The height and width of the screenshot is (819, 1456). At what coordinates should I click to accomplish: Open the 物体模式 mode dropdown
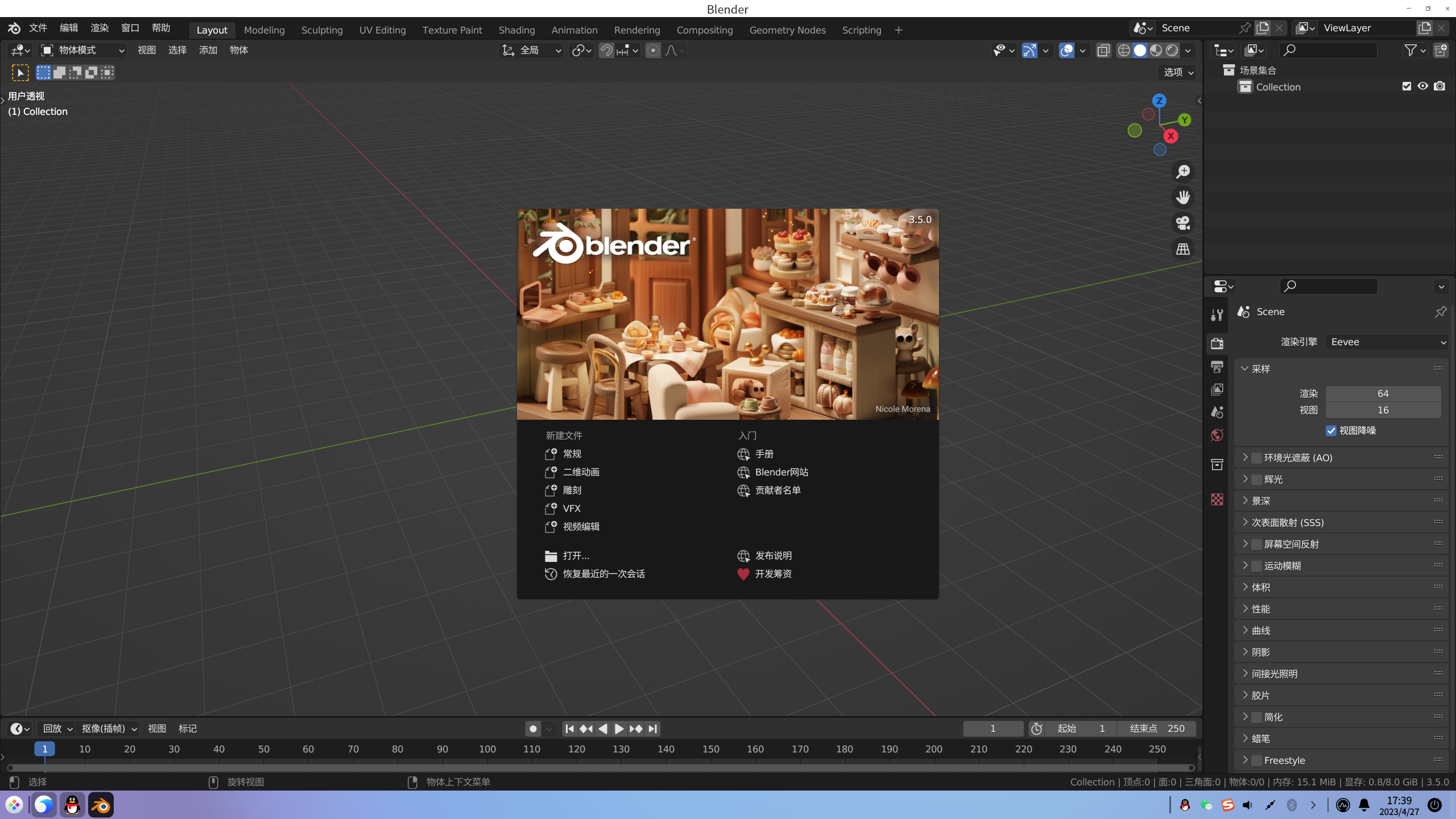coord(83,50)
